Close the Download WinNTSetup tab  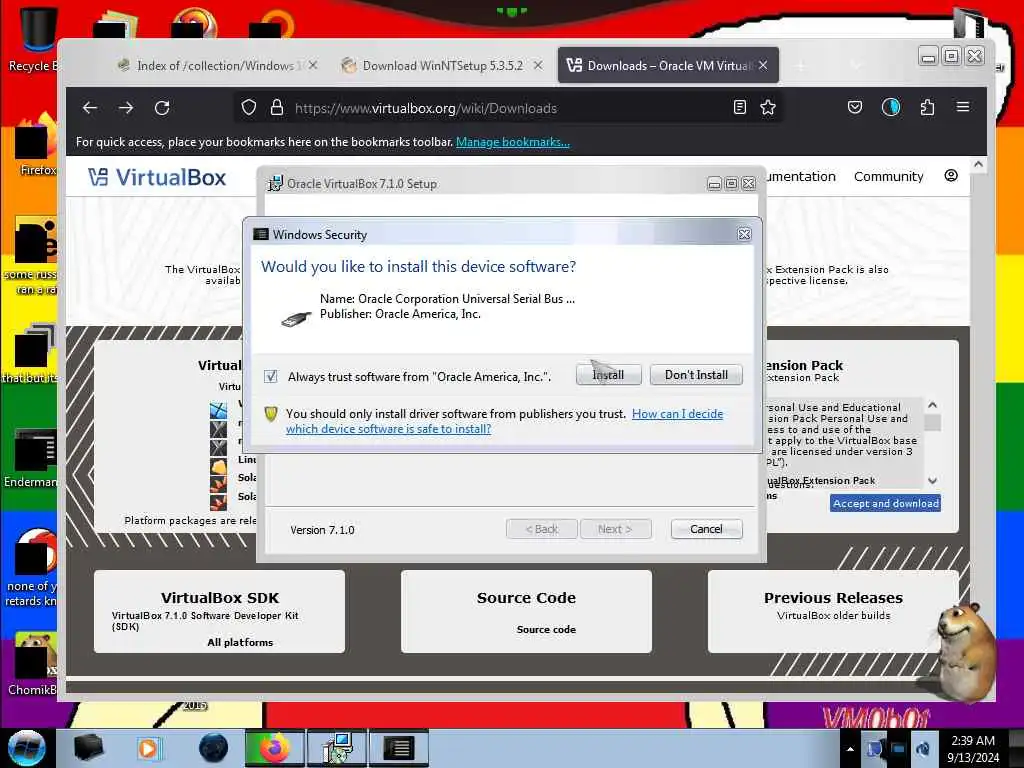pos(537,65)
